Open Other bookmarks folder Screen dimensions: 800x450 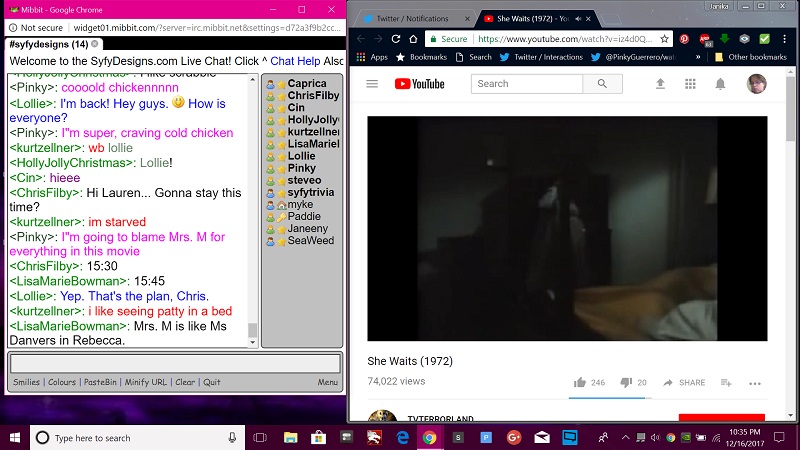coord(751,57)
